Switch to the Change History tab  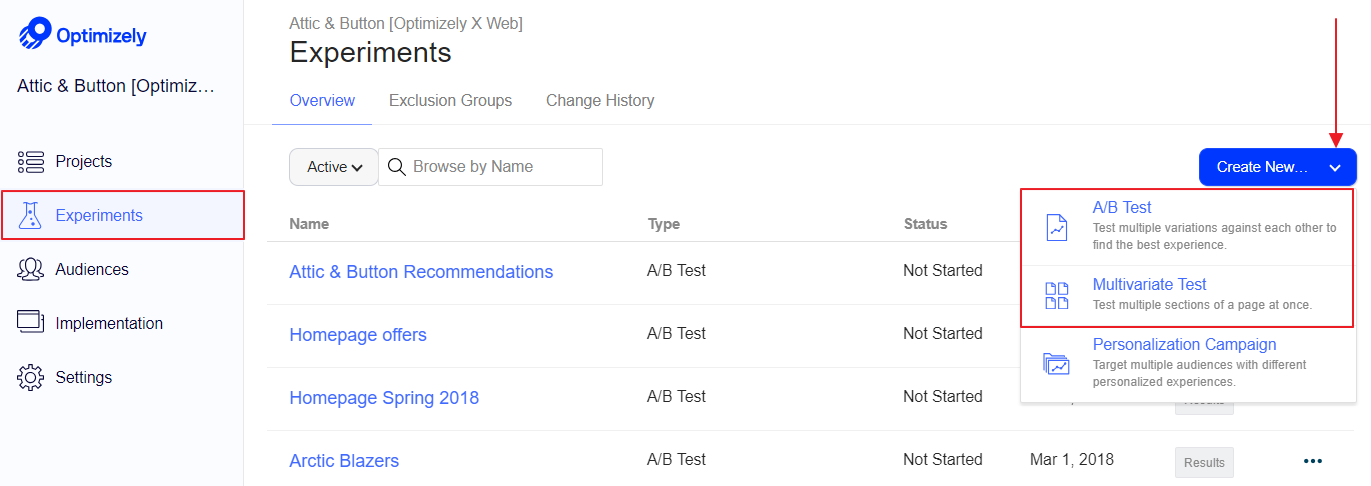click(600, 100)
